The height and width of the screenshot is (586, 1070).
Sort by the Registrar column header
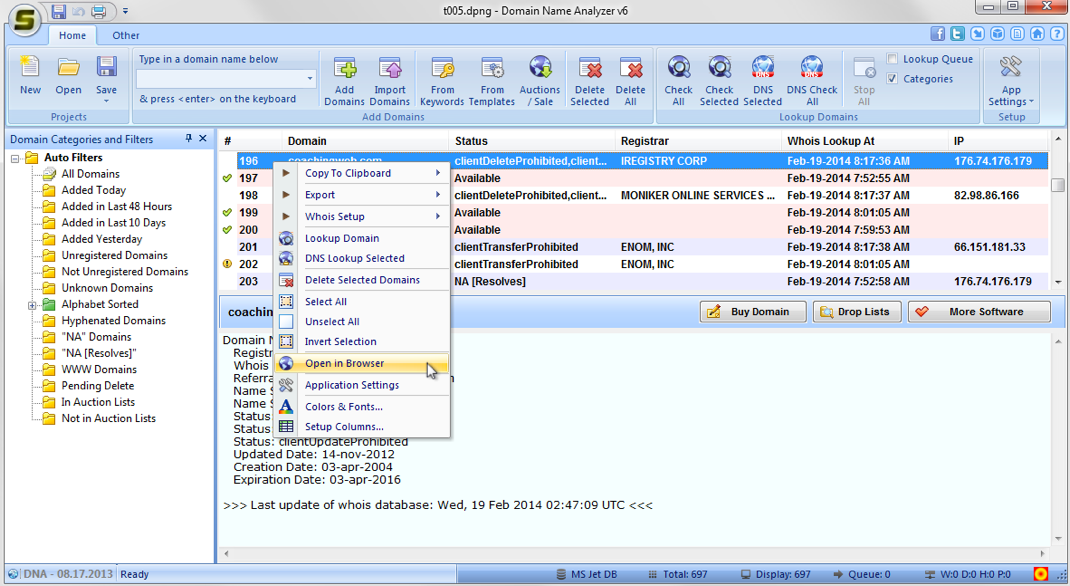(645, 141)
